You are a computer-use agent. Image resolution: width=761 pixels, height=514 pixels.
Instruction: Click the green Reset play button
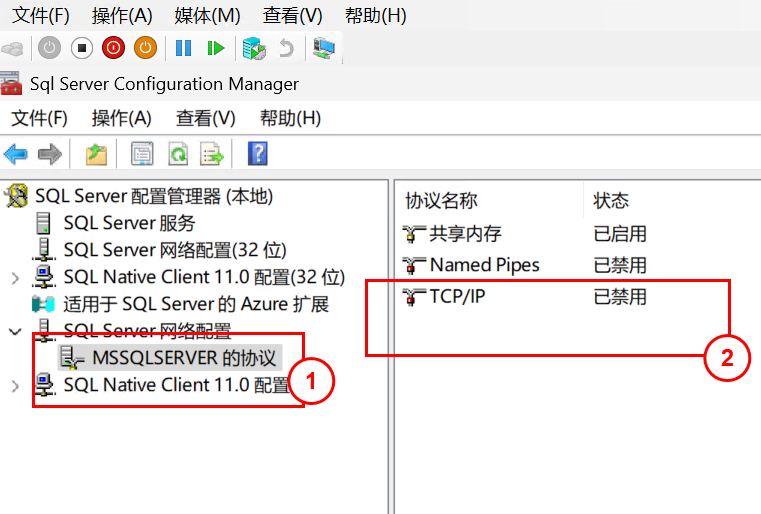(x=215, y=47)
